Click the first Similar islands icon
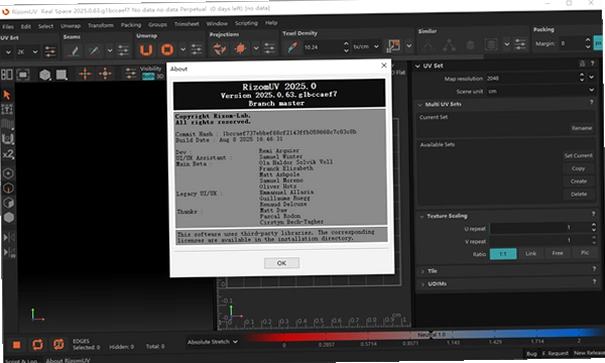The width and height of the screenshot is (605, 363). pyautogui.click(x=428, y=46)
